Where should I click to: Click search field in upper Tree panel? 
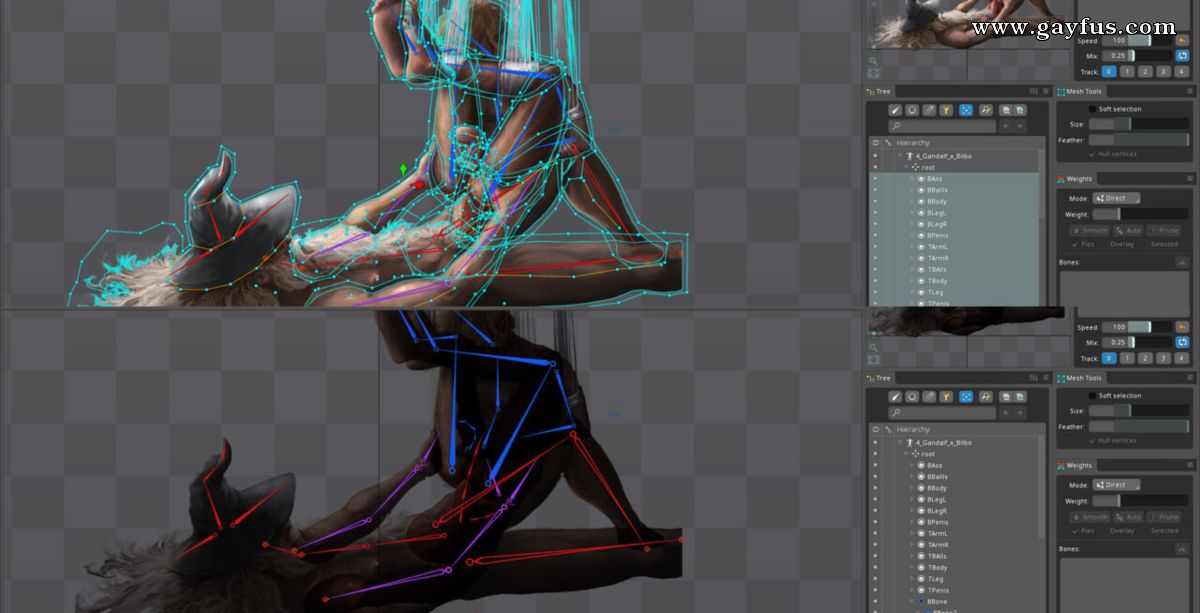941,127
